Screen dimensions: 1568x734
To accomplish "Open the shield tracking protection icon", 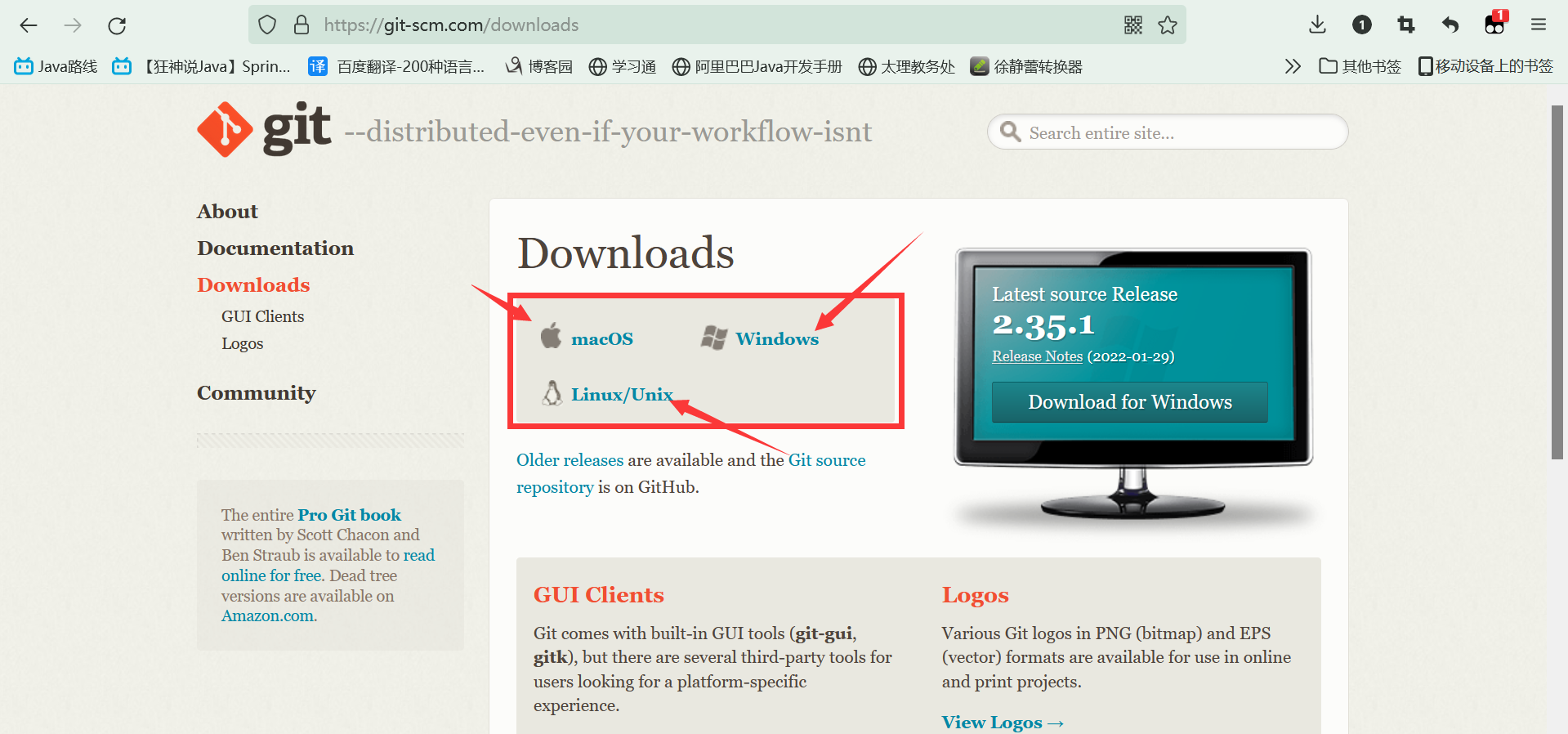I will coord(267,25).
